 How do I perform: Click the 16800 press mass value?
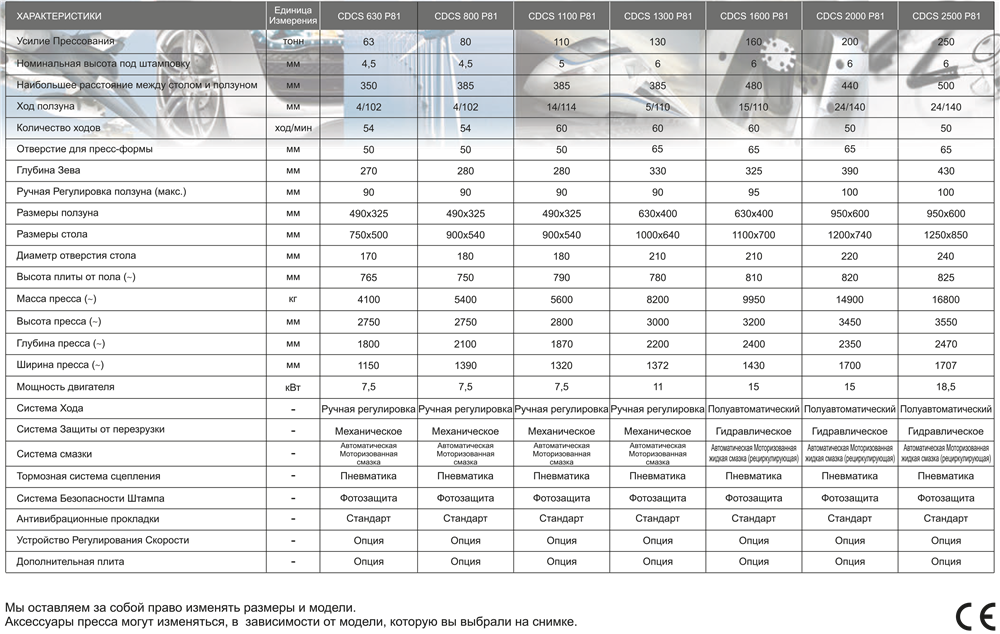(946, 299)
